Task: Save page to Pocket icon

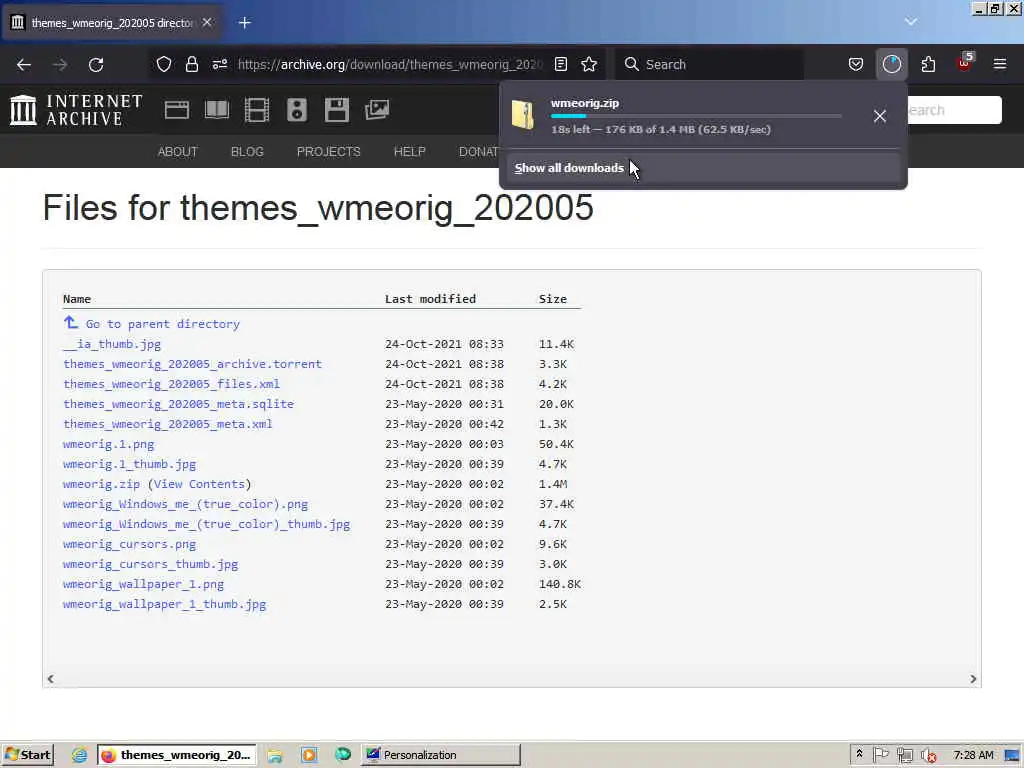Action: pos(856,64)
